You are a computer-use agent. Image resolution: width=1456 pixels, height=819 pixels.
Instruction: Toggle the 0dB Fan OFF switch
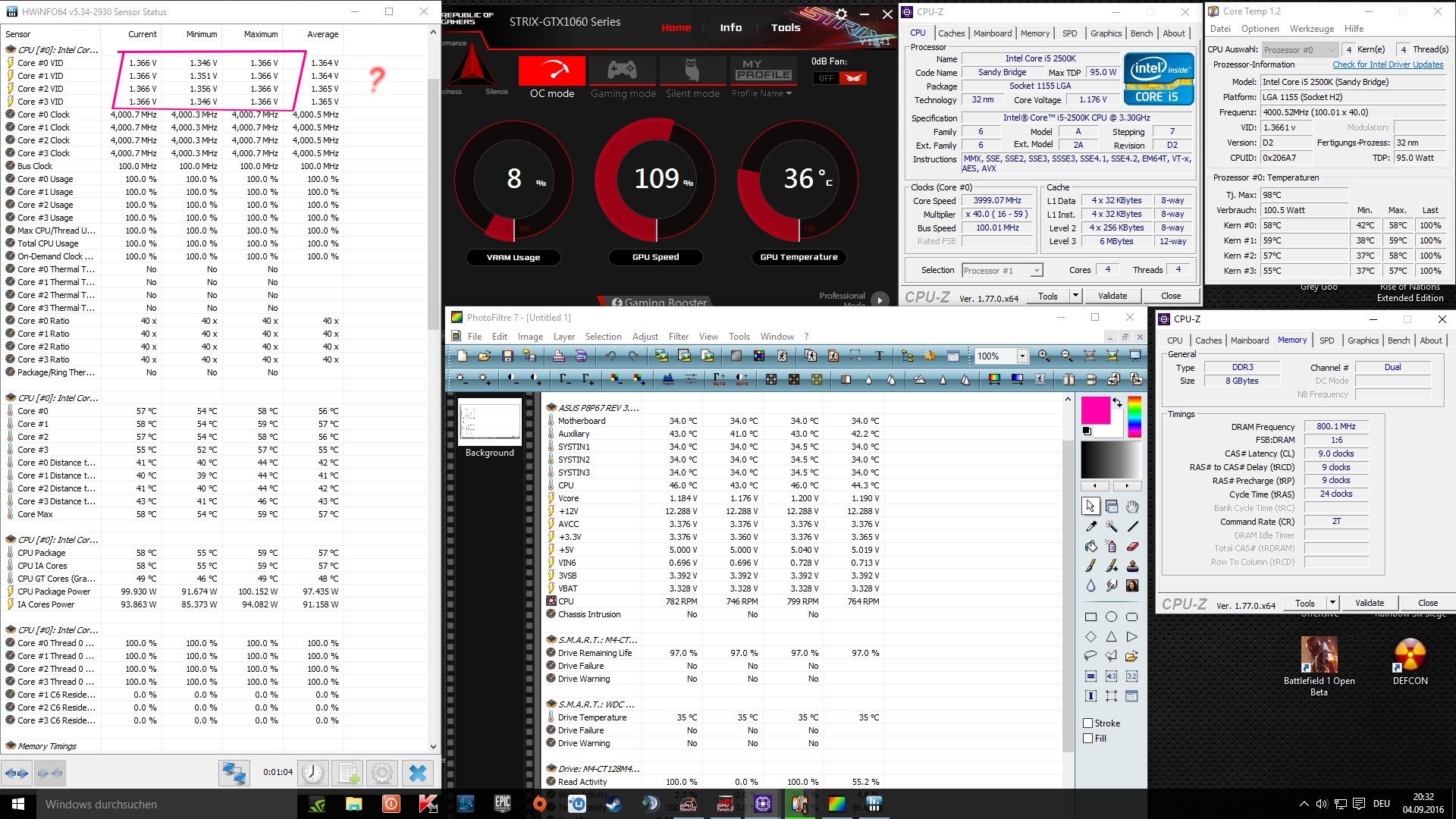coord(839,78)
